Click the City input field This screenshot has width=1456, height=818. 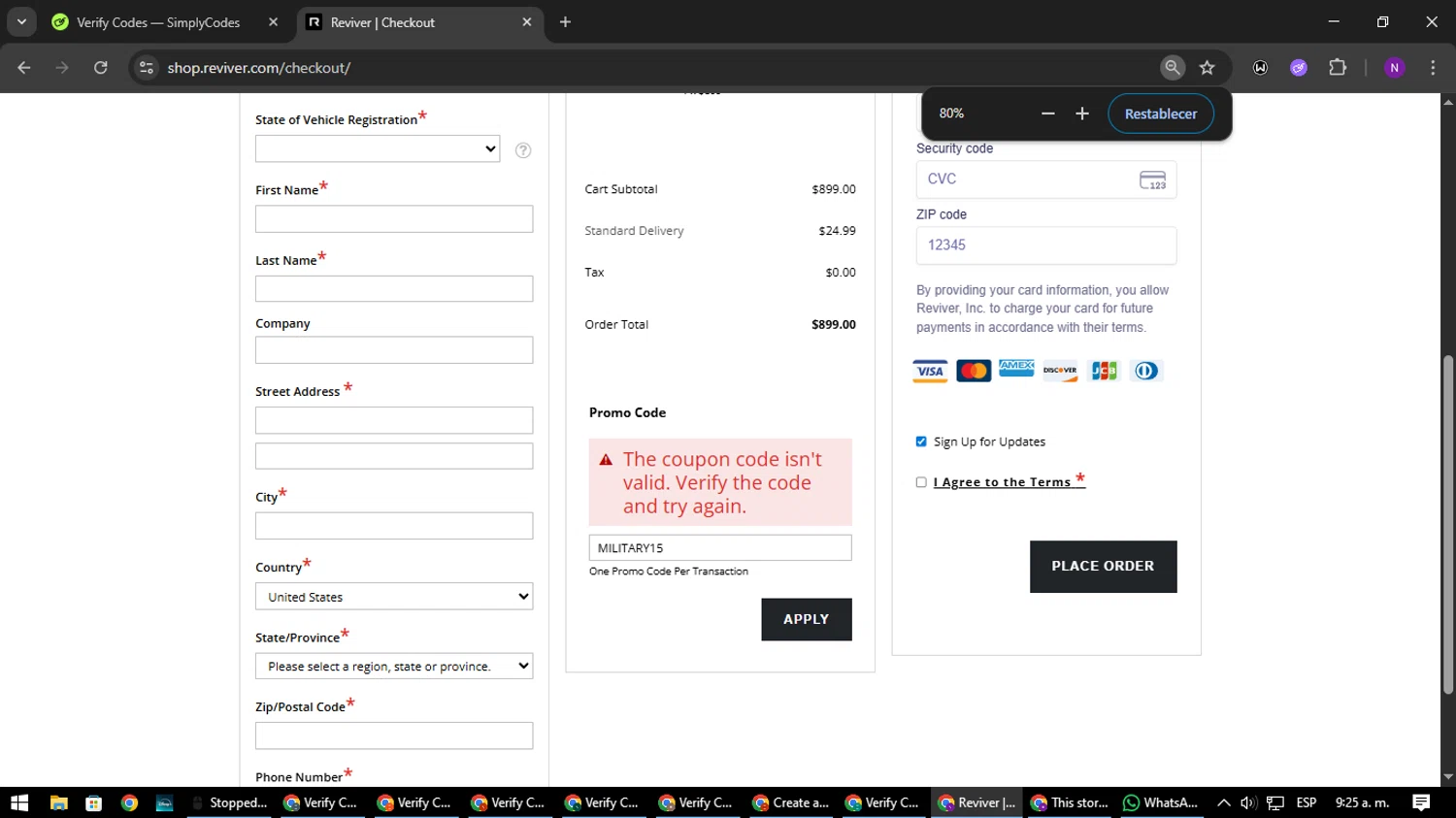[394, 526]
